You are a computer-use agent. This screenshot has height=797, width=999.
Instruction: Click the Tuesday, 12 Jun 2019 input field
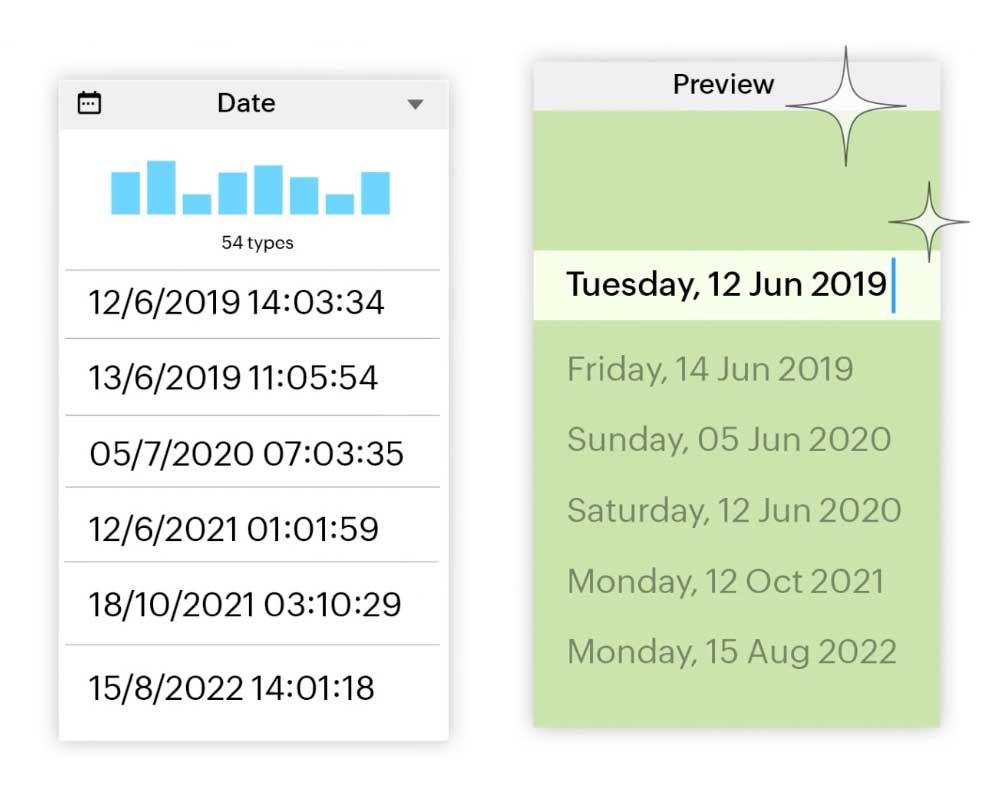727,285
